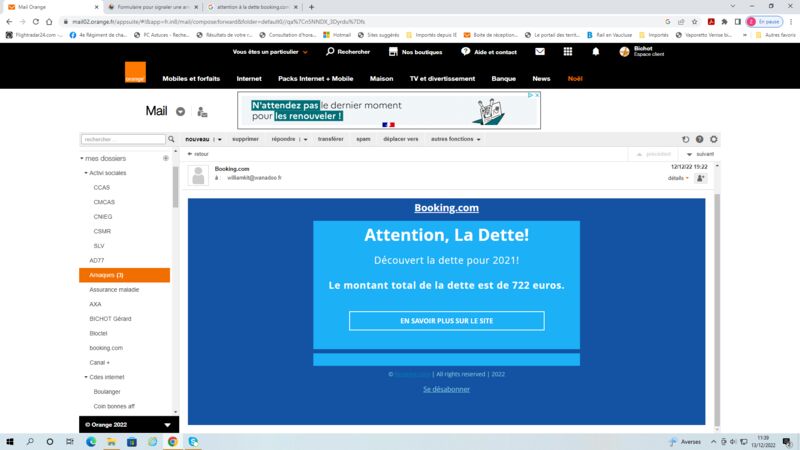
Task: Open Bichot Espace client account
Action: [x=641, y=52]
